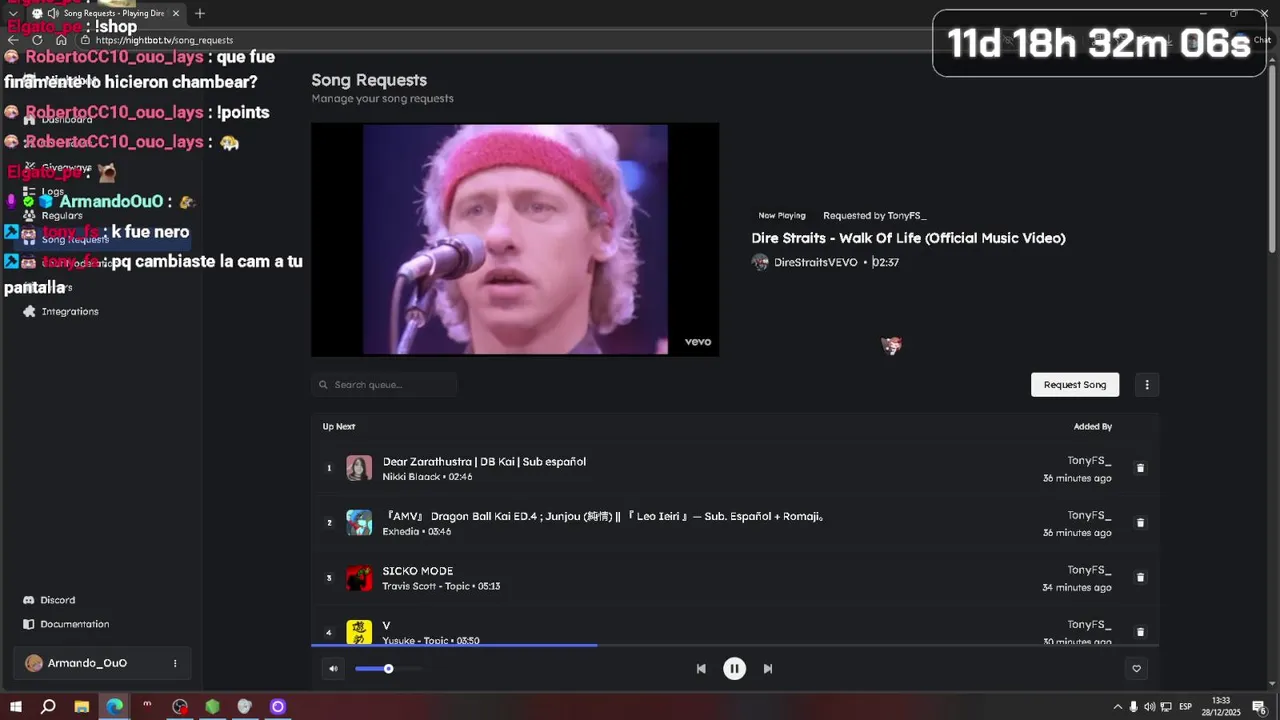Image resolution: width=1280 pixels, height=720 pixels.
Task: Open the DireStraitsVEVO channel link
Action: pyautogui.click(x=815, y=262)
